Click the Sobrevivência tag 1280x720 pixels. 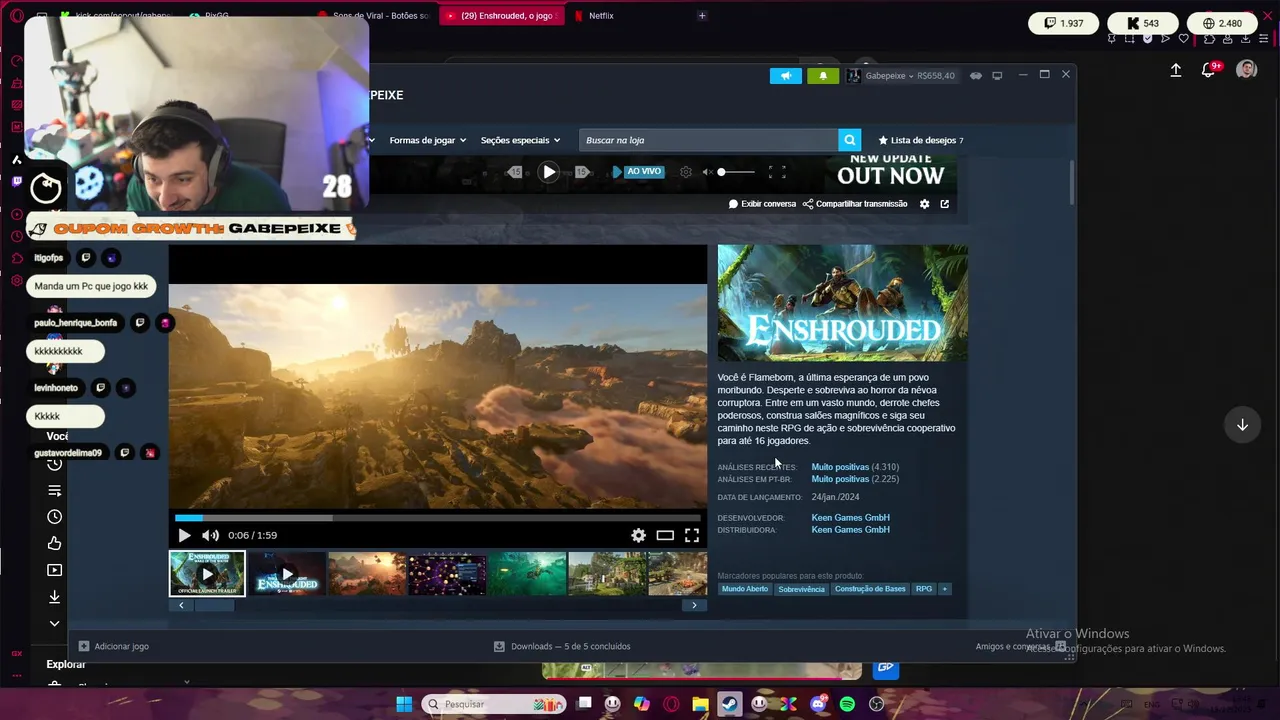801,589
